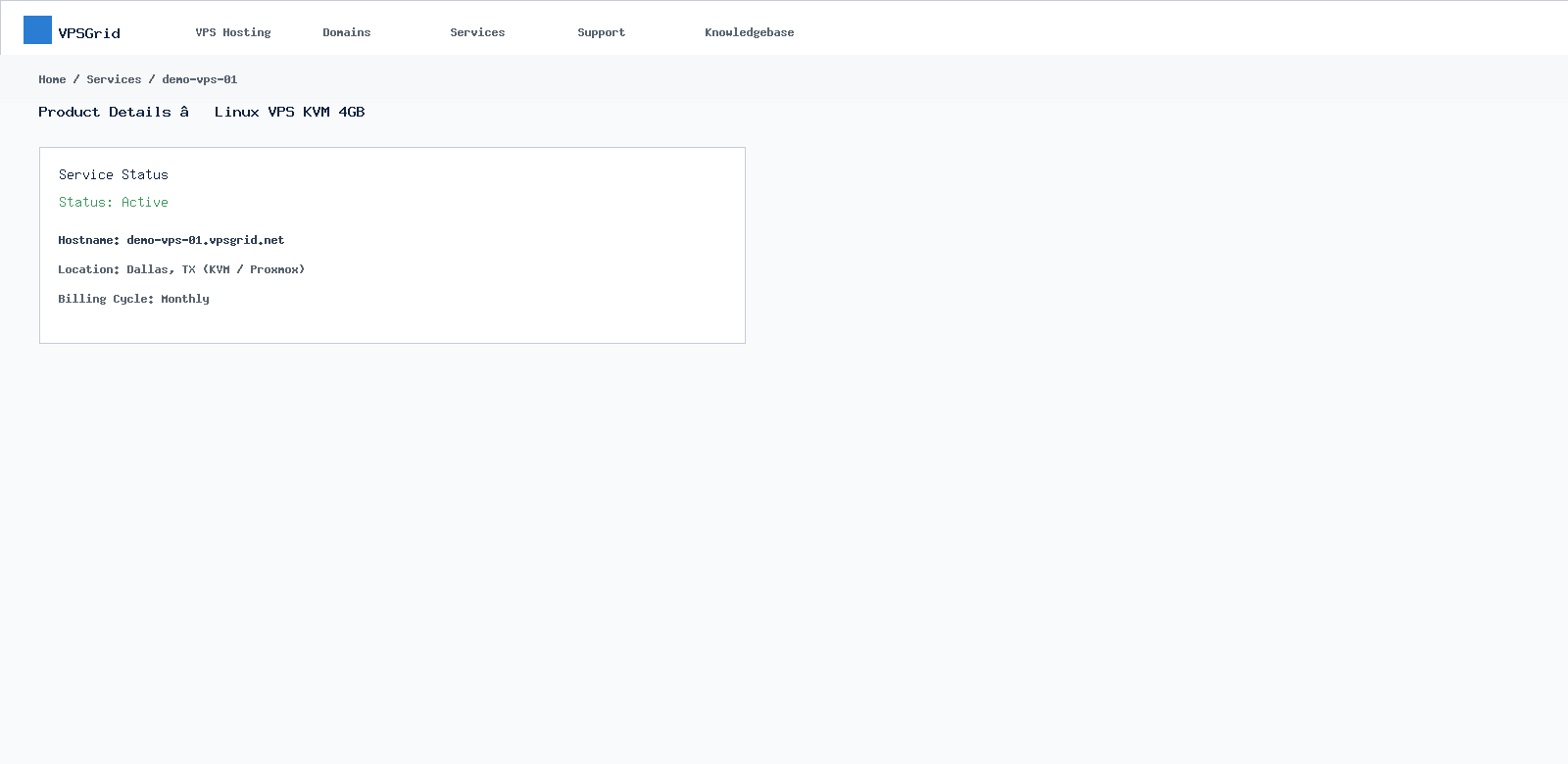Click the Location Dallas, TX line
This screenshot has height=764, width=1568.
tap(181, 269)
